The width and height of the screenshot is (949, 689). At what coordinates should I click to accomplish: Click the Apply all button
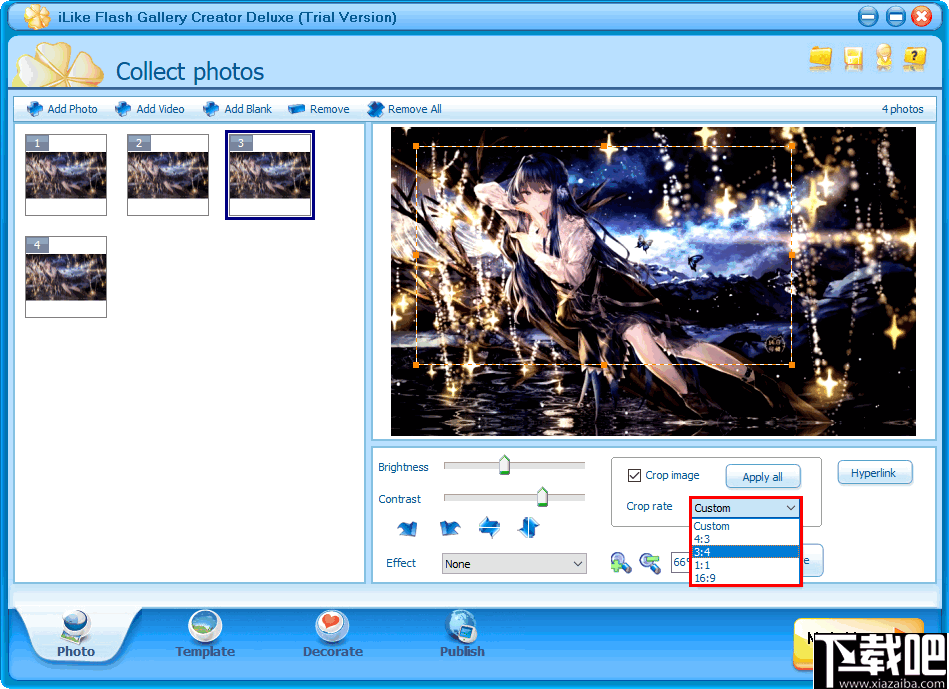pyautogui.click(x=763, y=476)
